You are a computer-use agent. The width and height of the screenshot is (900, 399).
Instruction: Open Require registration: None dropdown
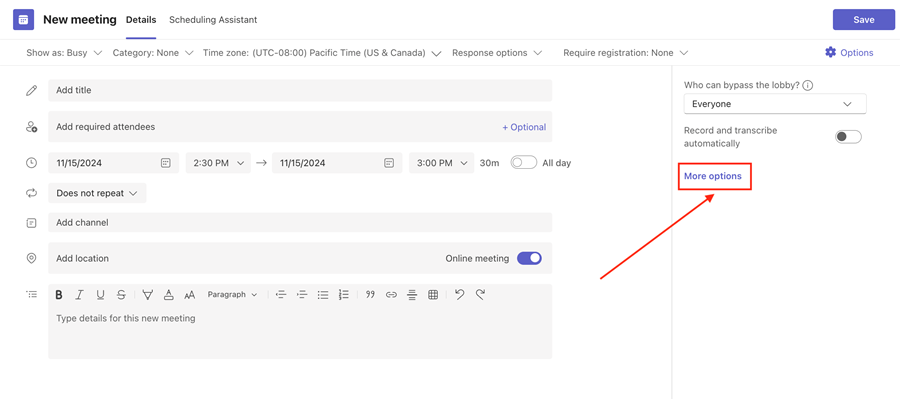[625, 53]
